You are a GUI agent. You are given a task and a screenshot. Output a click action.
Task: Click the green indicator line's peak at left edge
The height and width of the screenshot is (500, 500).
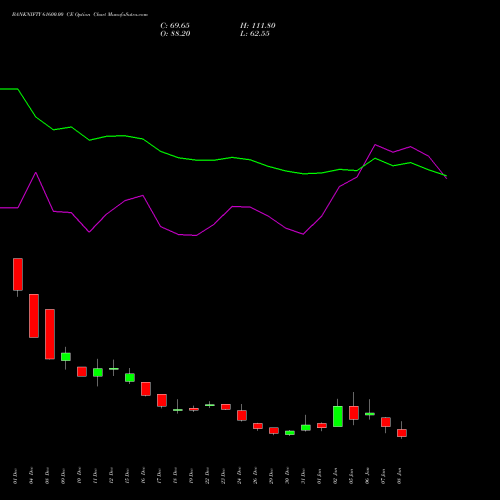coord(9,89)
